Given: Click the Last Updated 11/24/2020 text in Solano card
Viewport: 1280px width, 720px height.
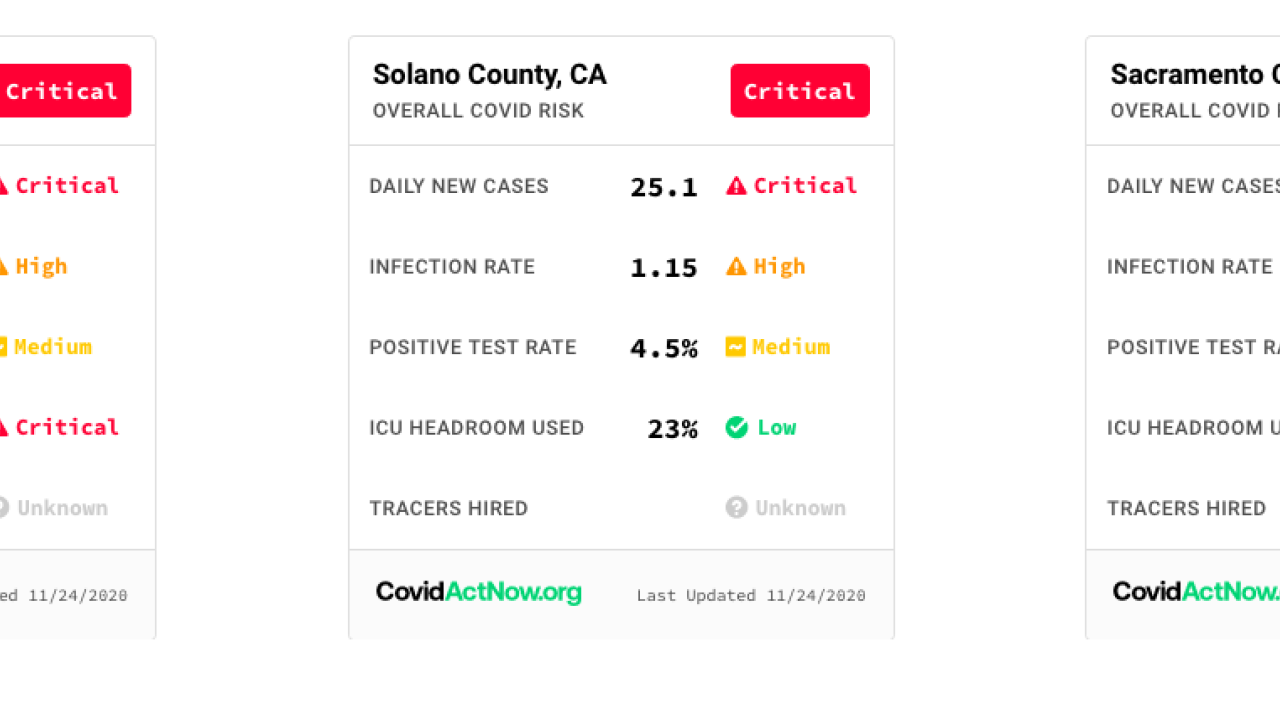Looking at the screenshot, I should click(x=751, y=595).
